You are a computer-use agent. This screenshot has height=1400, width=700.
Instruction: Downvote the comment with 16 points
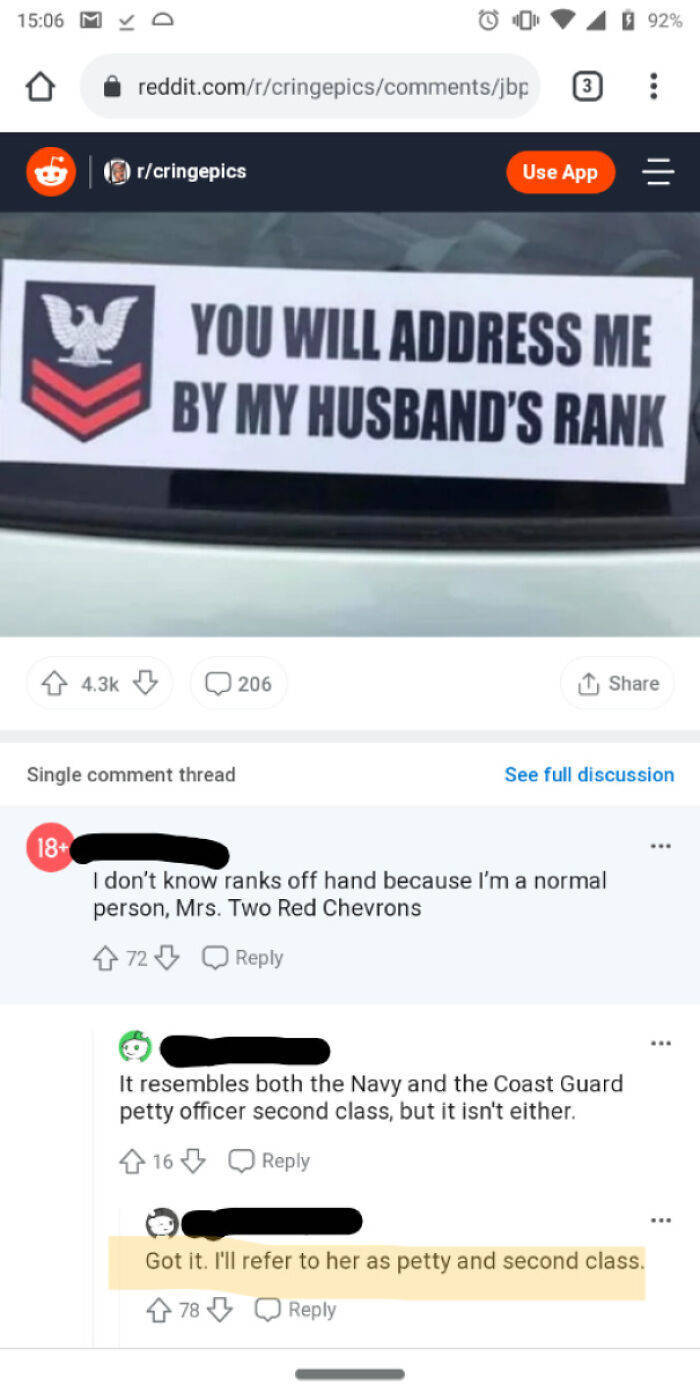tap(193, 1161)
